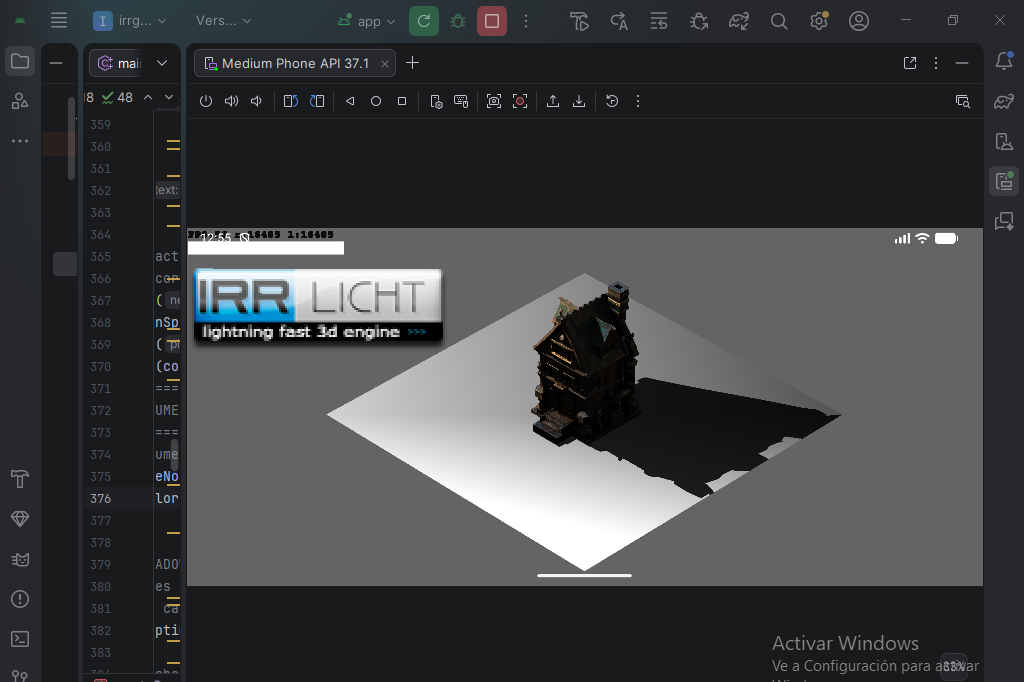The width and height of the screenshot is (1024, 682).
Task: Start emulator screen recording
Action: (x=520, y=101)
